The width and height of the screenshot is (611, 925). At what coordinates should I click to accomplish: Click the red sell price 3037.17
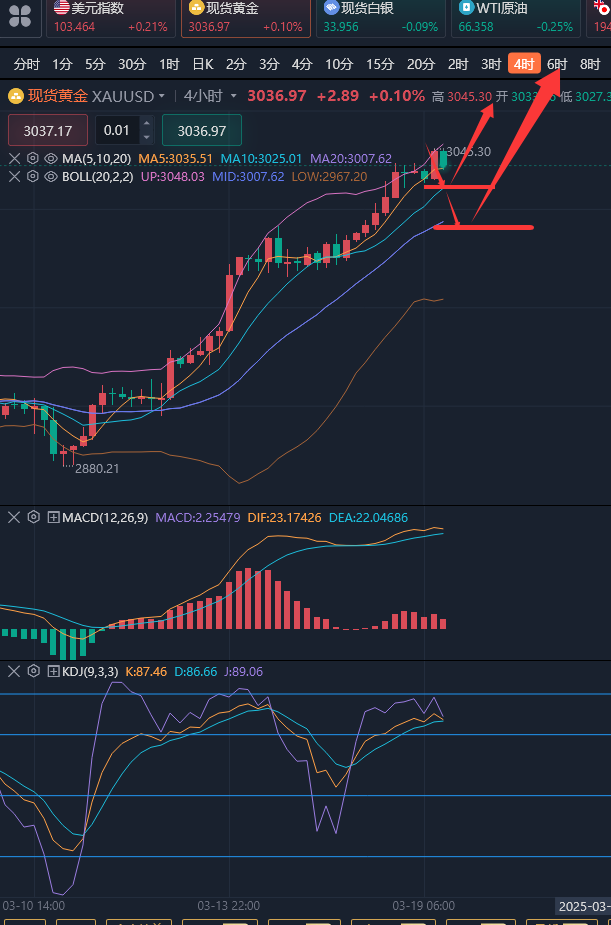[48, 130]
